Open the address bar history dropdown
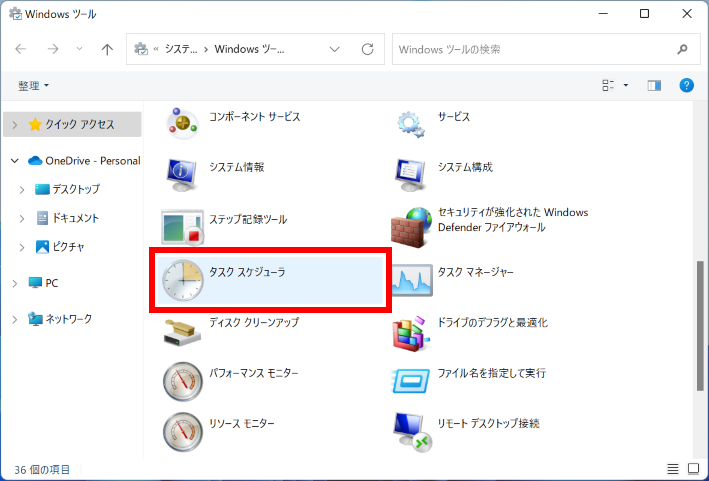The height and width of the screenshot is (481, 709). click(335, 49)
